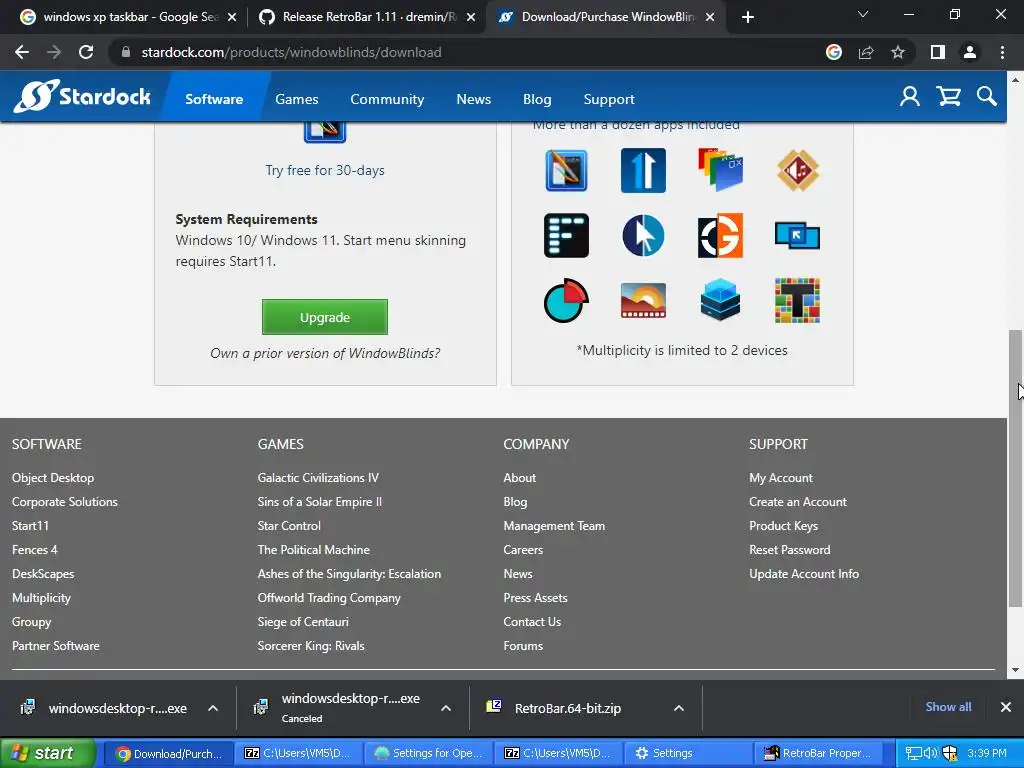The width and height of the screenshot is (1024, 768).
Task: Click the black terminal-style list app icon
Action: click(566, 235)
